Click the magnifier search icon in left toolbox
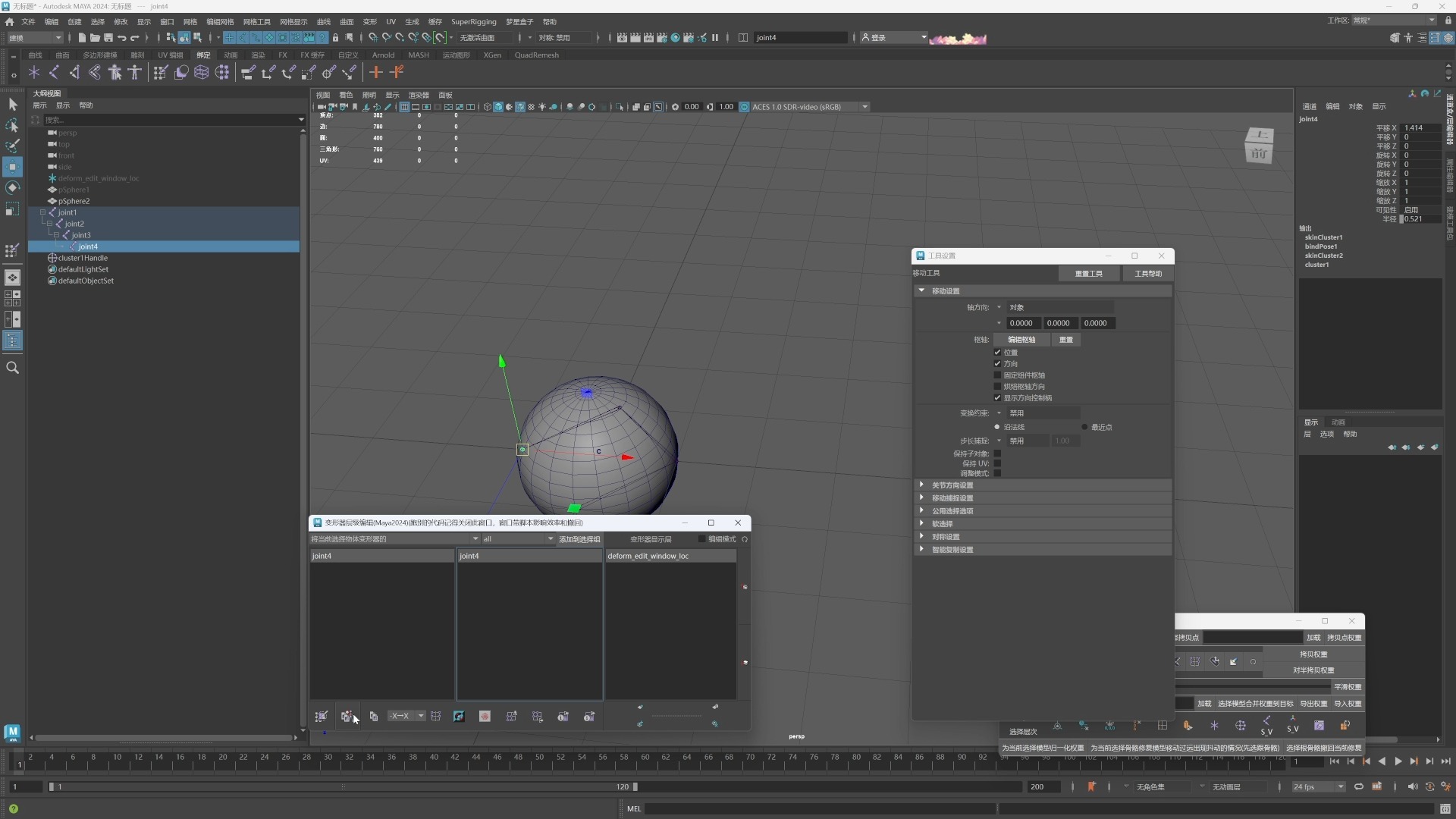The image size is (1456, 819). pos(12,368)
